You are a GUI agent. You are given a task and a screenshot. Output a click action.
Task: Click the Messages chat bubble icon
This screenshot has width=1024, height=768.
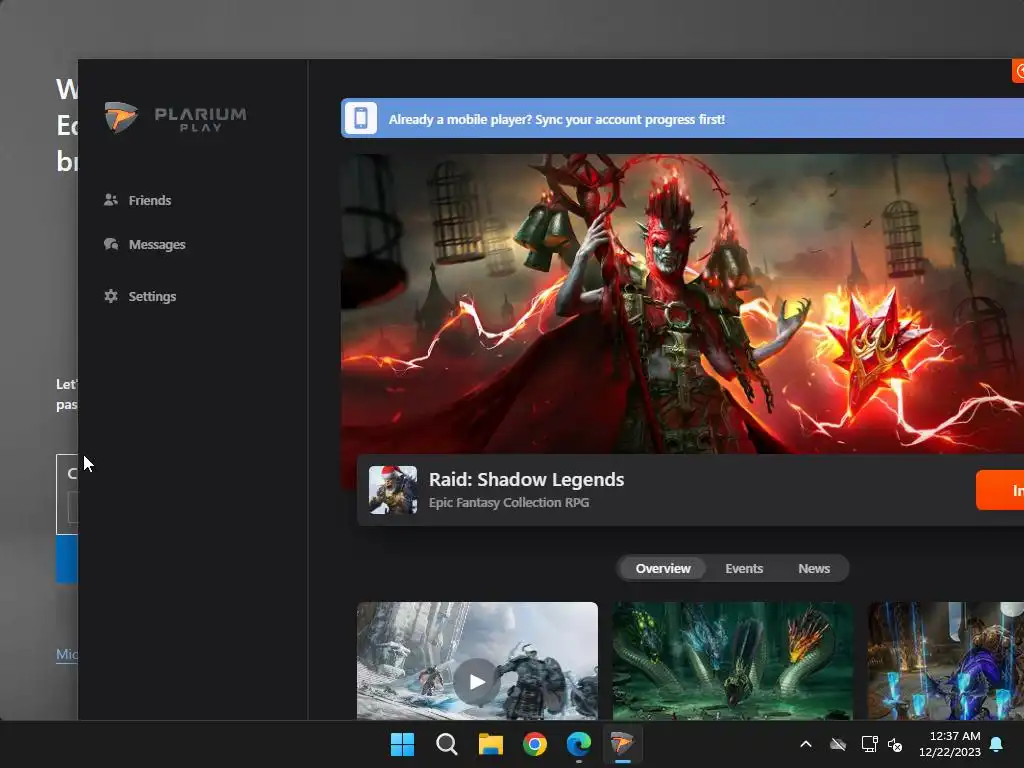111,244
